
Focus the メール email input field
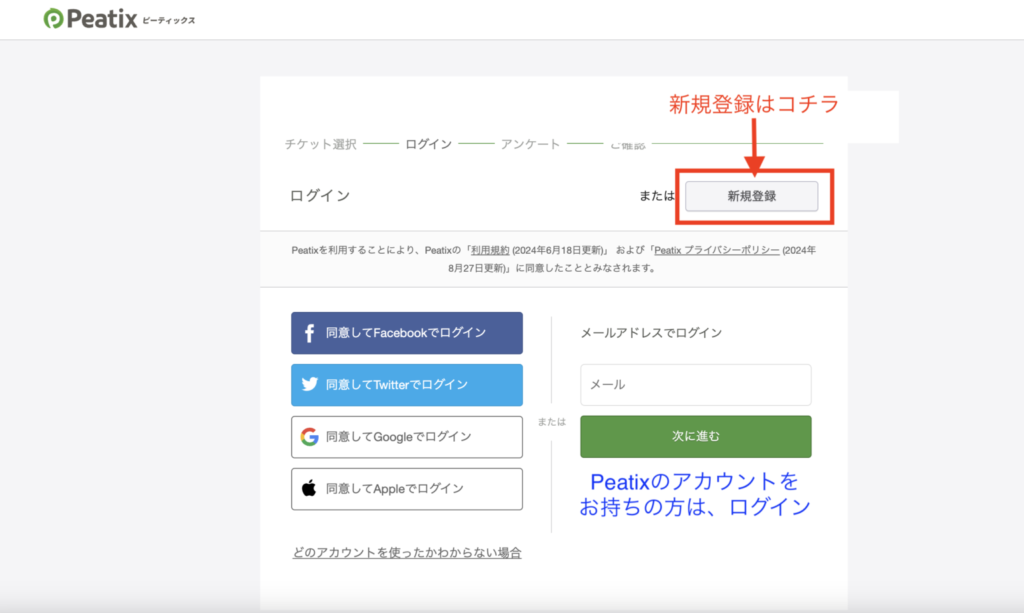pos(695,385)
